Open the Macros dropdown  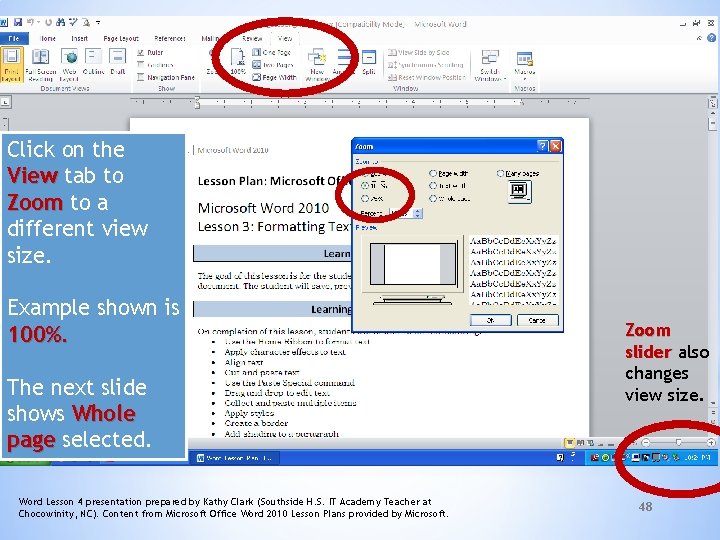pyautogui.click(x=524, y=65)
